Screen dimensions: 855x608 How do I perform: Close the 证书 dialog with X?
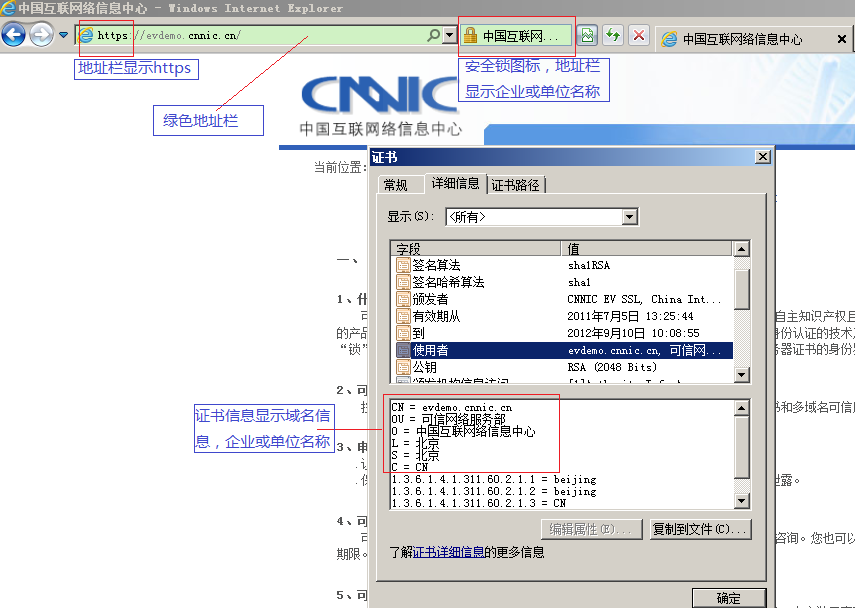pos(762,157)
